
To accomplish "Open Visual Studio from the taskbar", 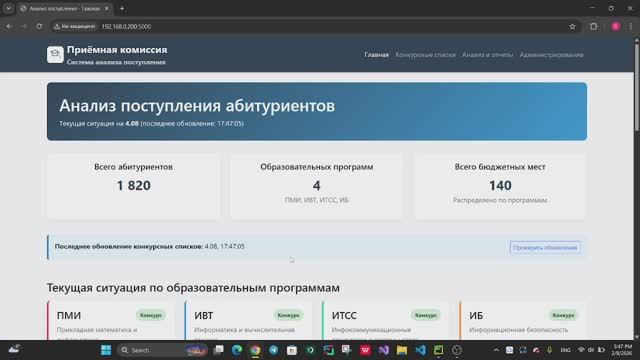I will tap(383, 350).
